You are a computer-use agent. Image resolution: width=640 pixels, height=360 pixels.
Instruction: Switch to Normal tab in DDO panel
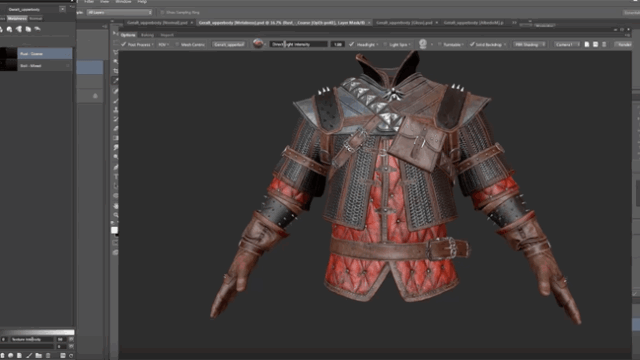36,18
